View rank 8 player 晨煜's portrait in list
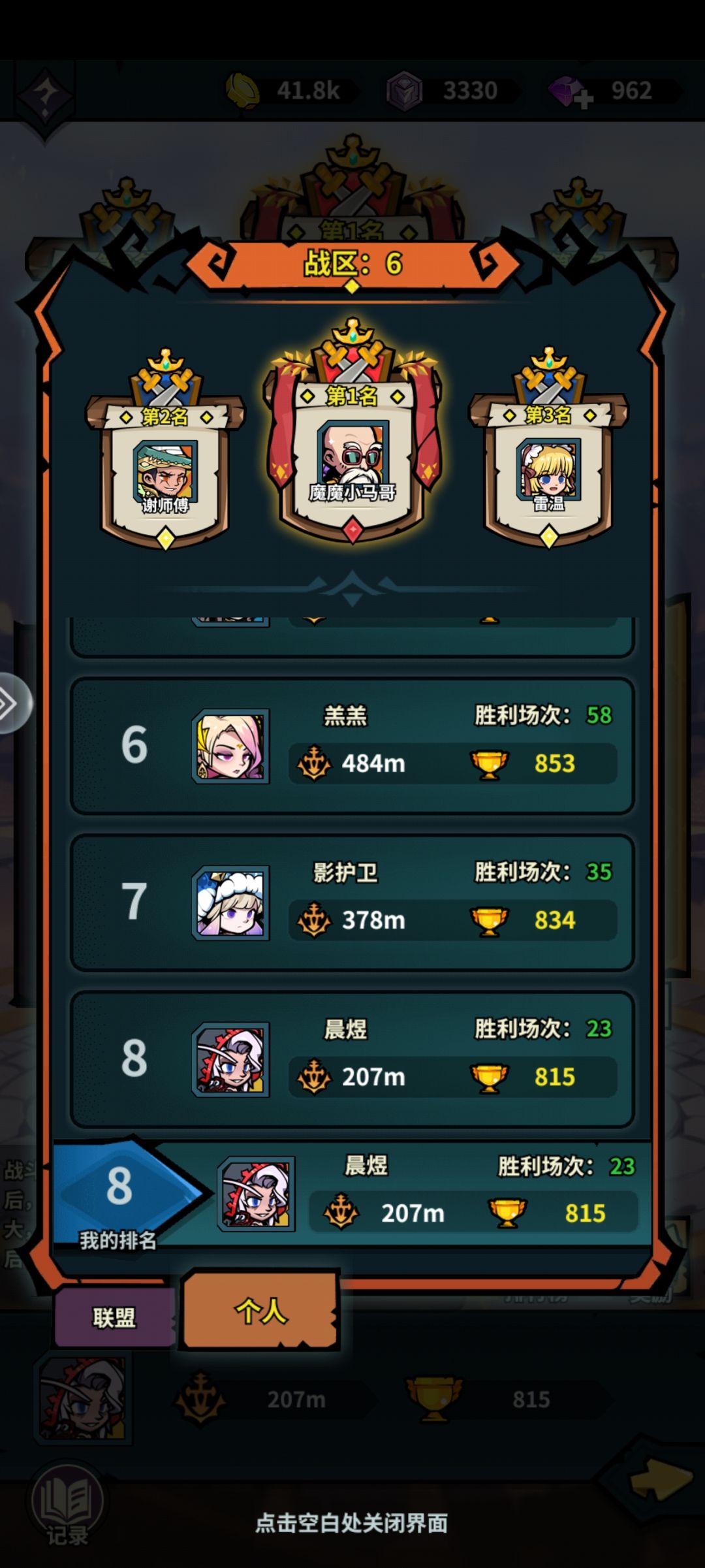The height and width of the screenshot is (1568, 705). point(230,1059)
